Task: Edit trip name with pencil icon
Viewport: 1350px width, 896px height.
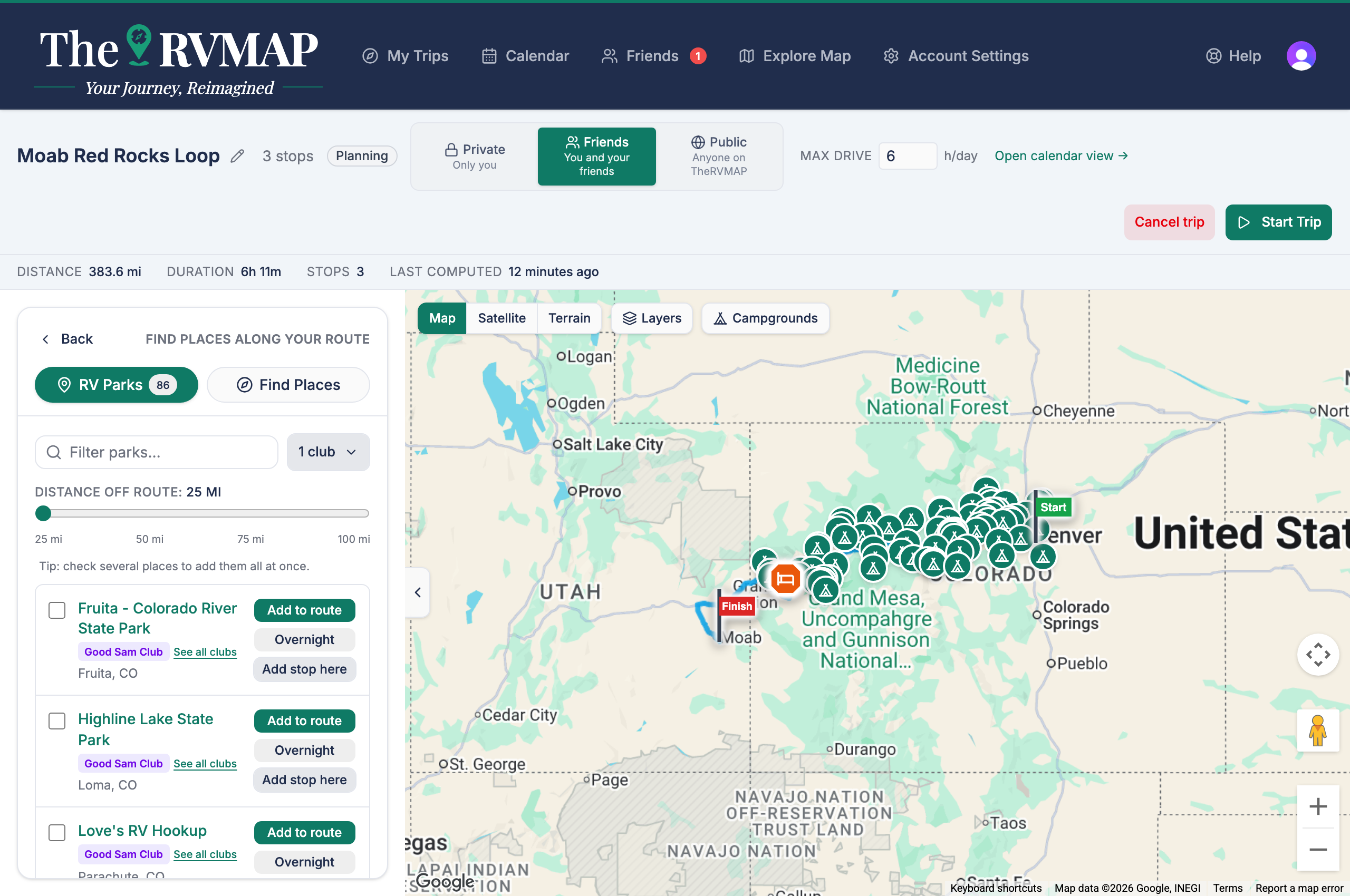Action: coord(237,156)
